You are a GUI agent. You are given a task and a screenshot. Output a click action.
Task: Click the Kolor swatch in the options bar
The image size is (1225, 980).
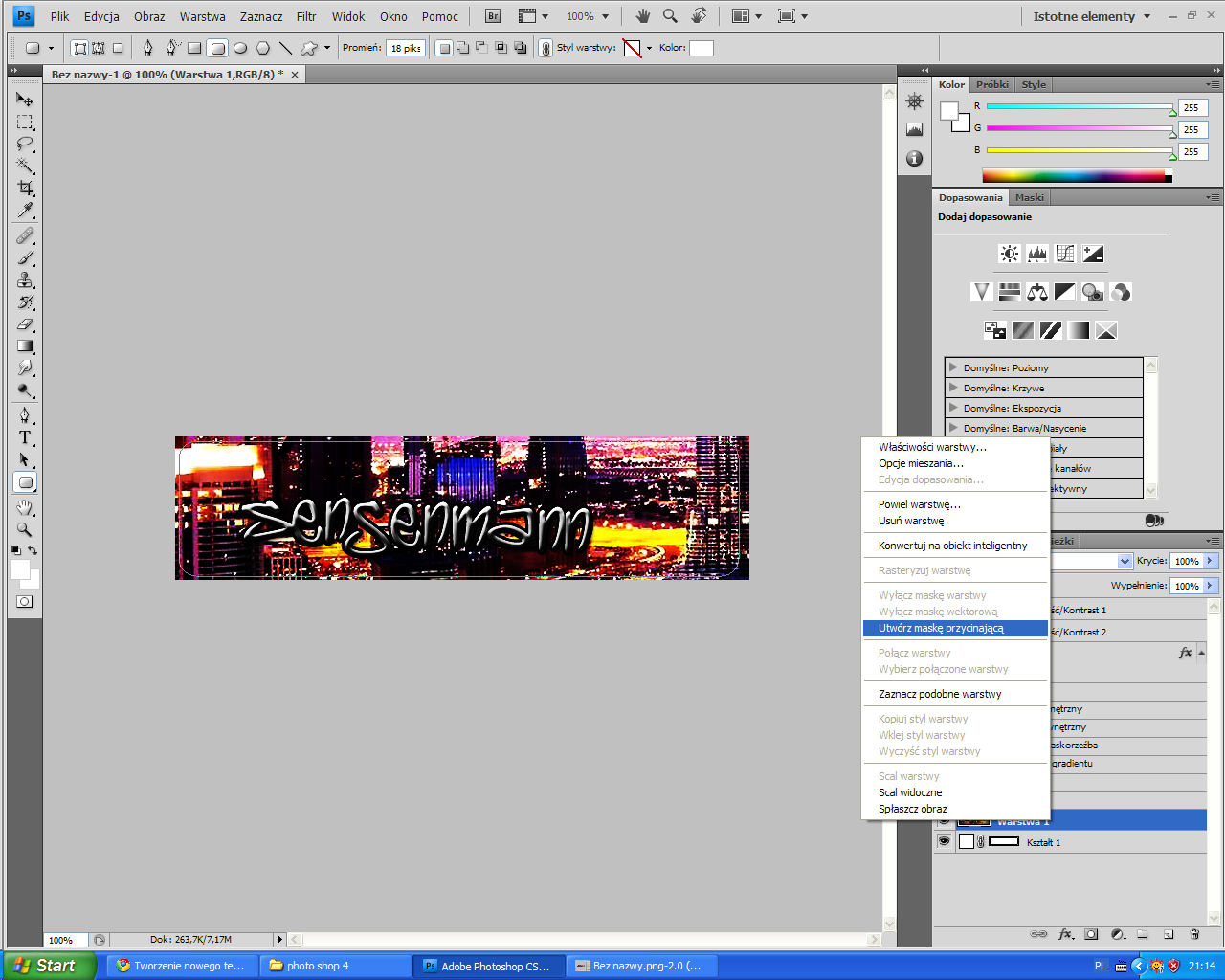pyautogui.click(x=702, y=48)
